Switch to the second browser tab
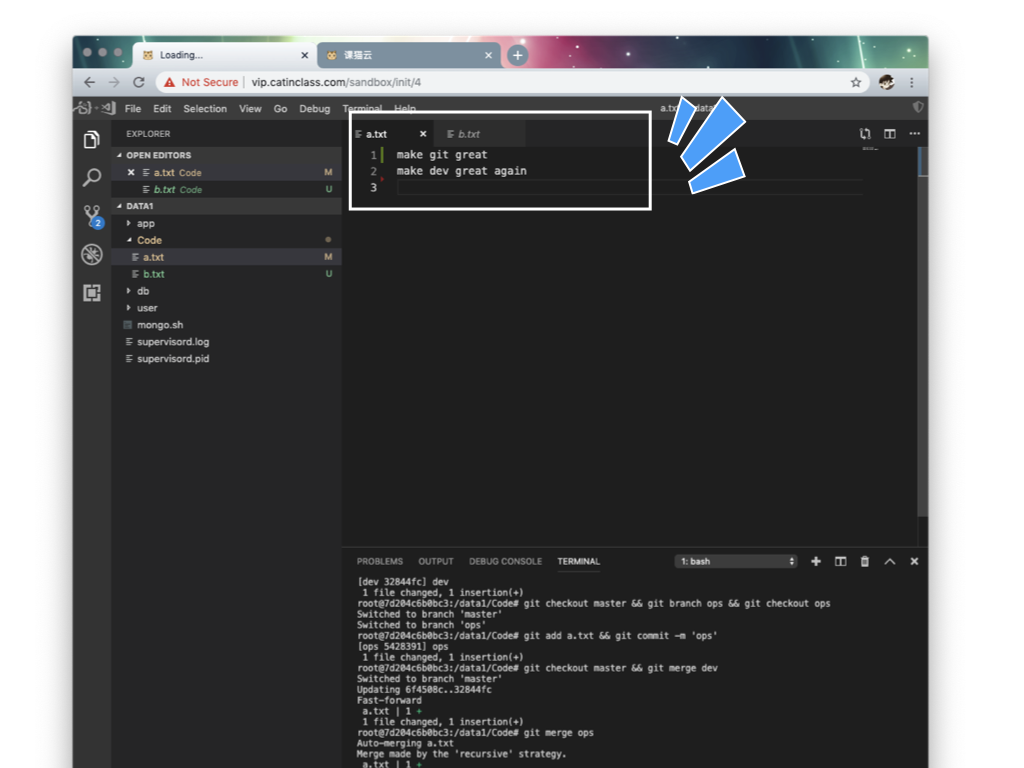 [409, 56]
